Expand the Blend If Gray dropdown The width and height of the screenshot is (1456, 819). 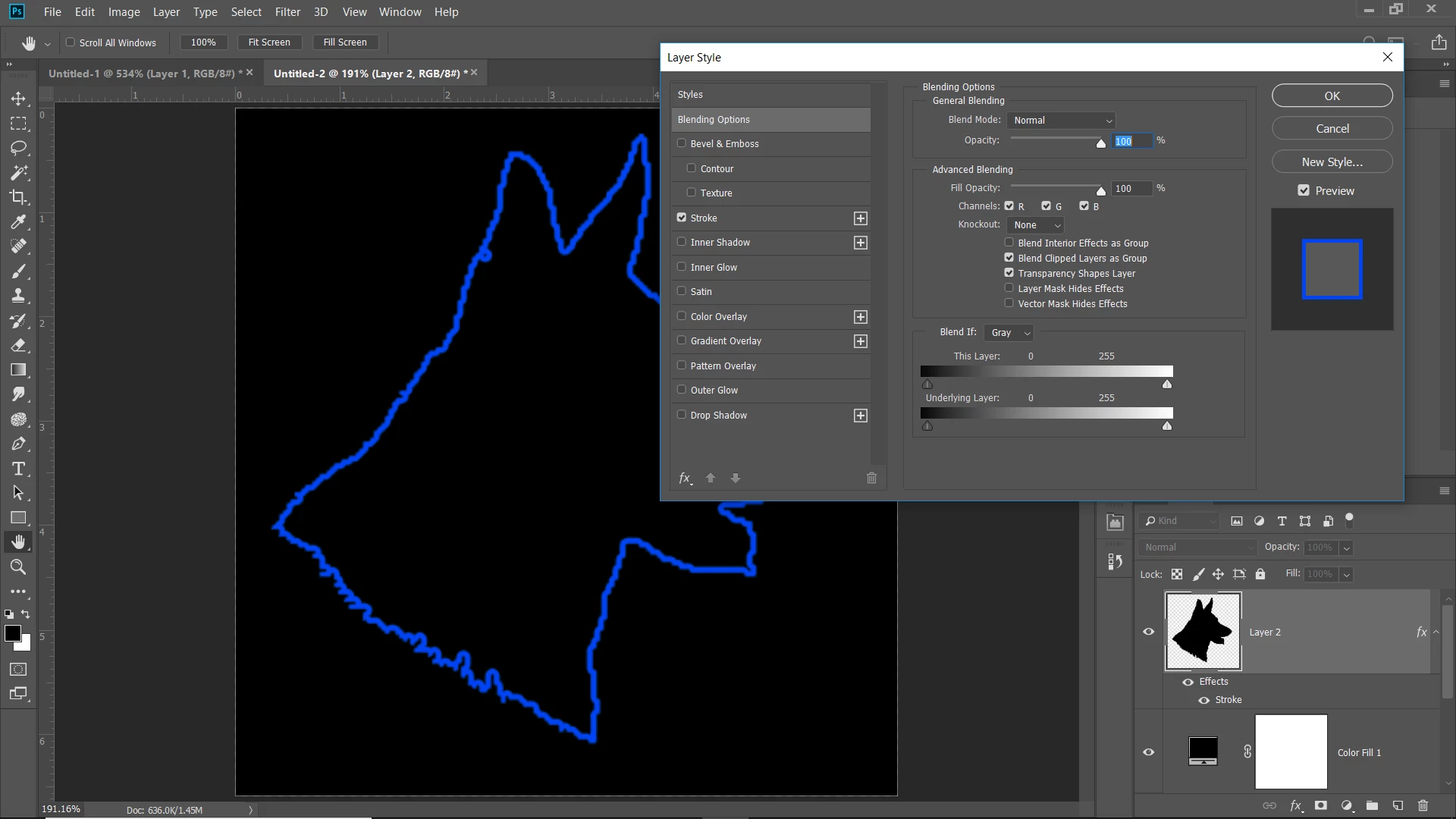coord(1010,333)
